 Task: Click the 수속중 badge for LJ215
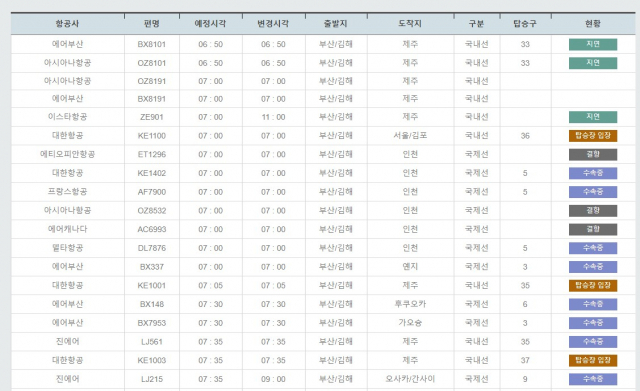(x=593, y=379)
